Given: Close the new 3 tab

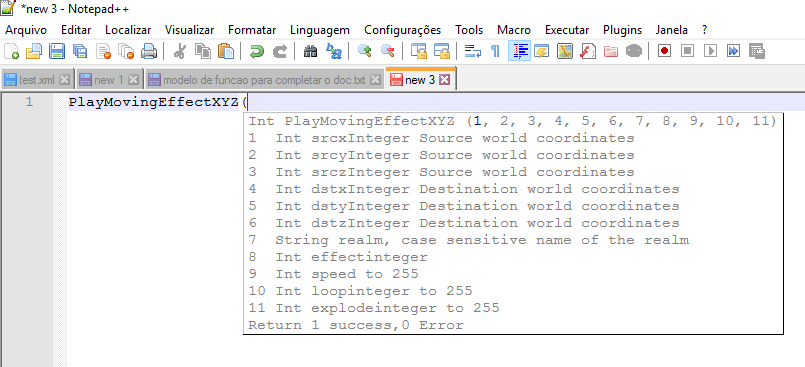Looking at the screenshot, I should pyautogui.click(x=445, y=80).
